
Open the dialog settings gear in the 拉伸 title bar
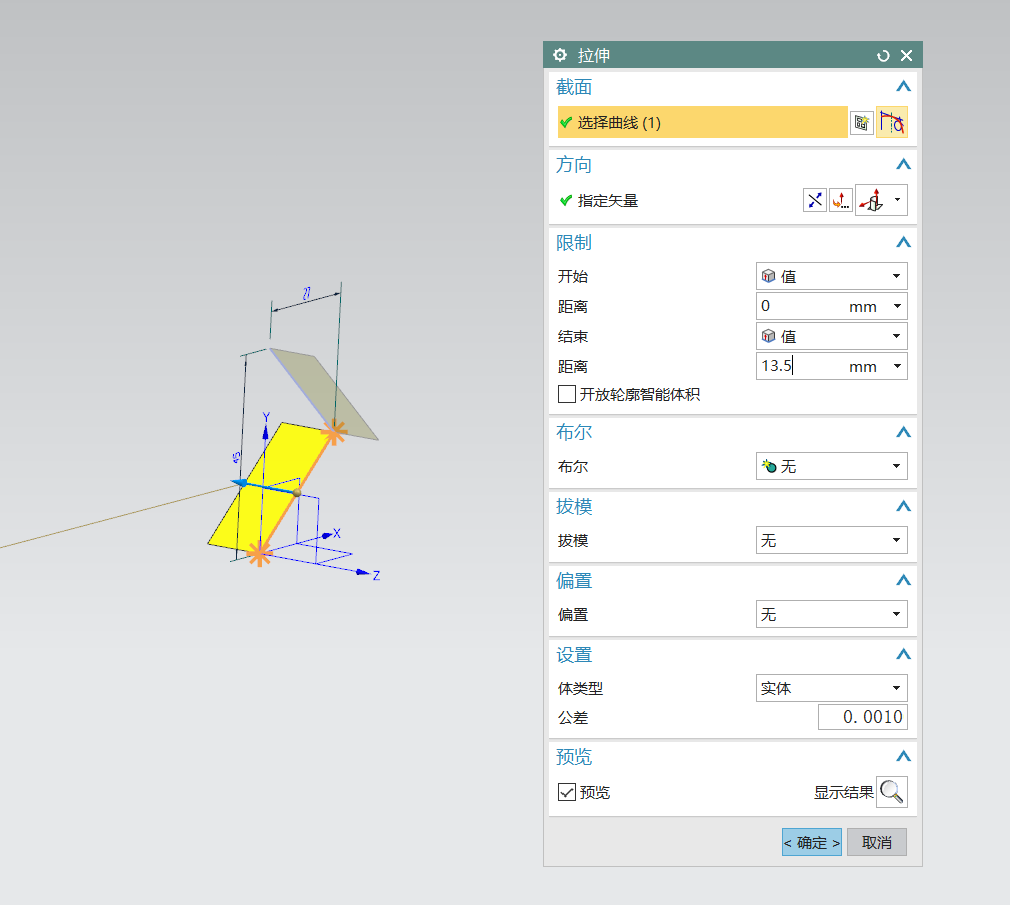pos(560,55)
